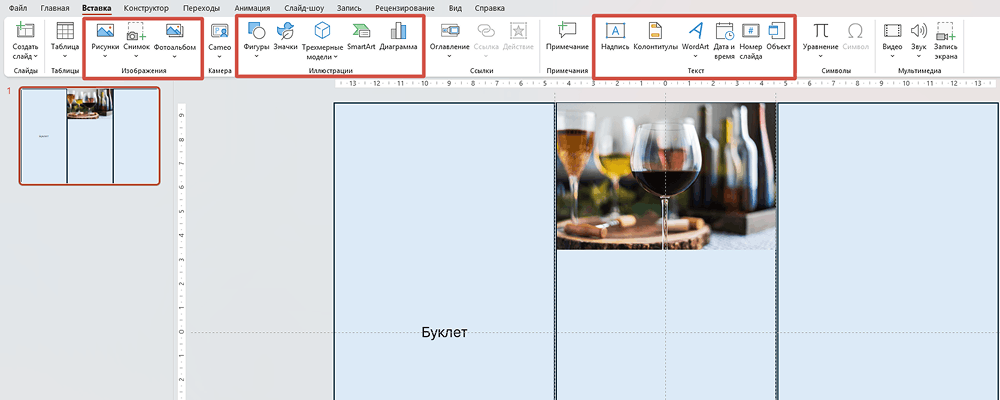Expand the Оглавление dropdown arrow

tap(450, 56)
